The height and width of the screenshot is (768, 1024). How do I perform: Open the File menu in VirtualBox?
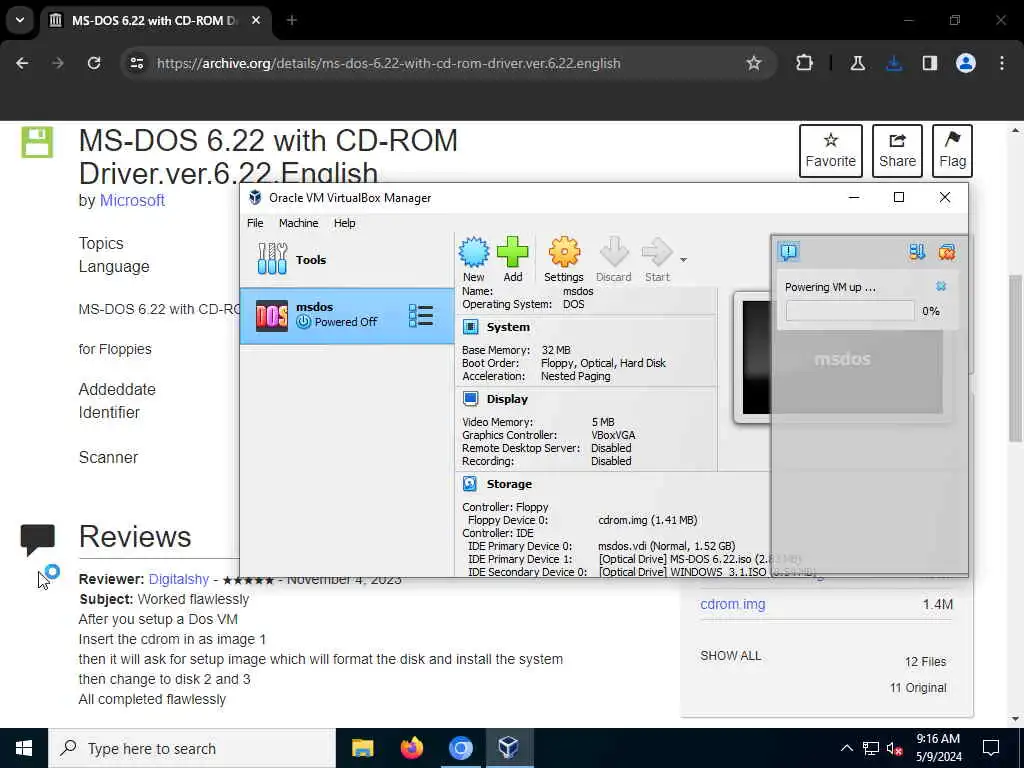click(x=255, y=223)
